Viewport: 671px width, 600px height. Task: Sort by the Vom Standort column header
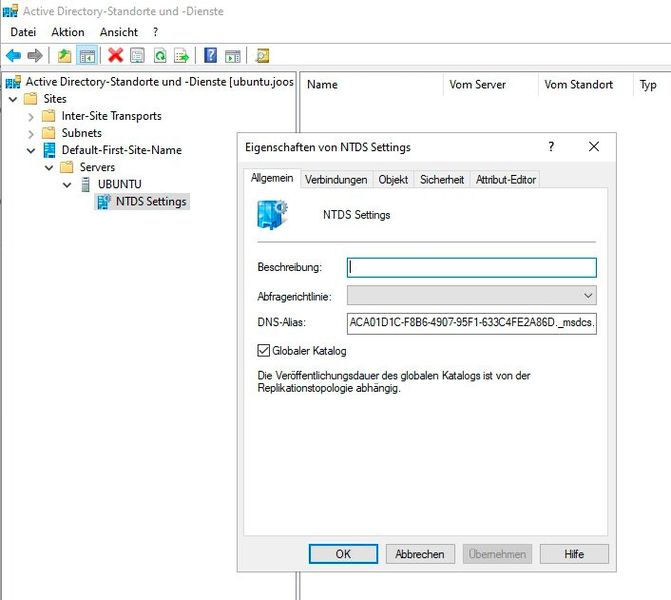click(586, 85)
